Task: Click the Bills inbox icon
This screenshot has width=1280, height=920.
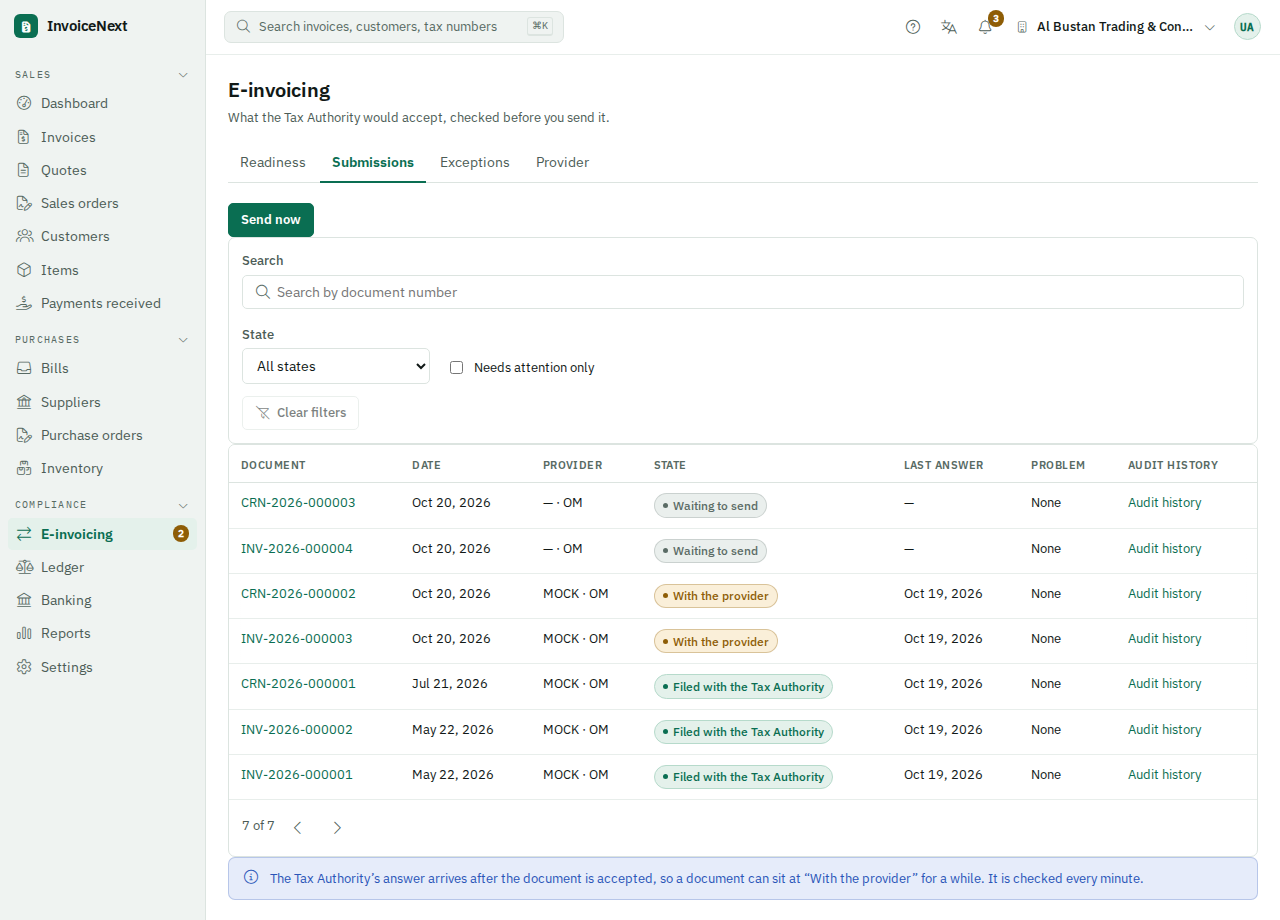Action: [24, 368]
